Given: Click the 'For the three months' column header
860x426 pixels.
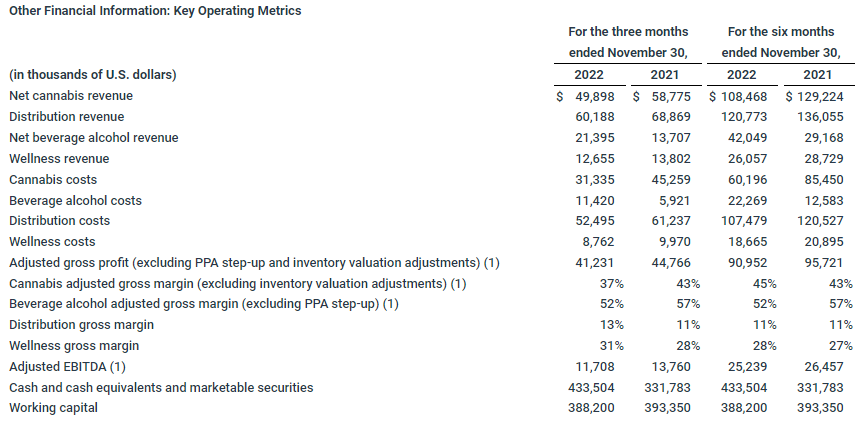Looking at the screenshot, I should tap(627, 31).
